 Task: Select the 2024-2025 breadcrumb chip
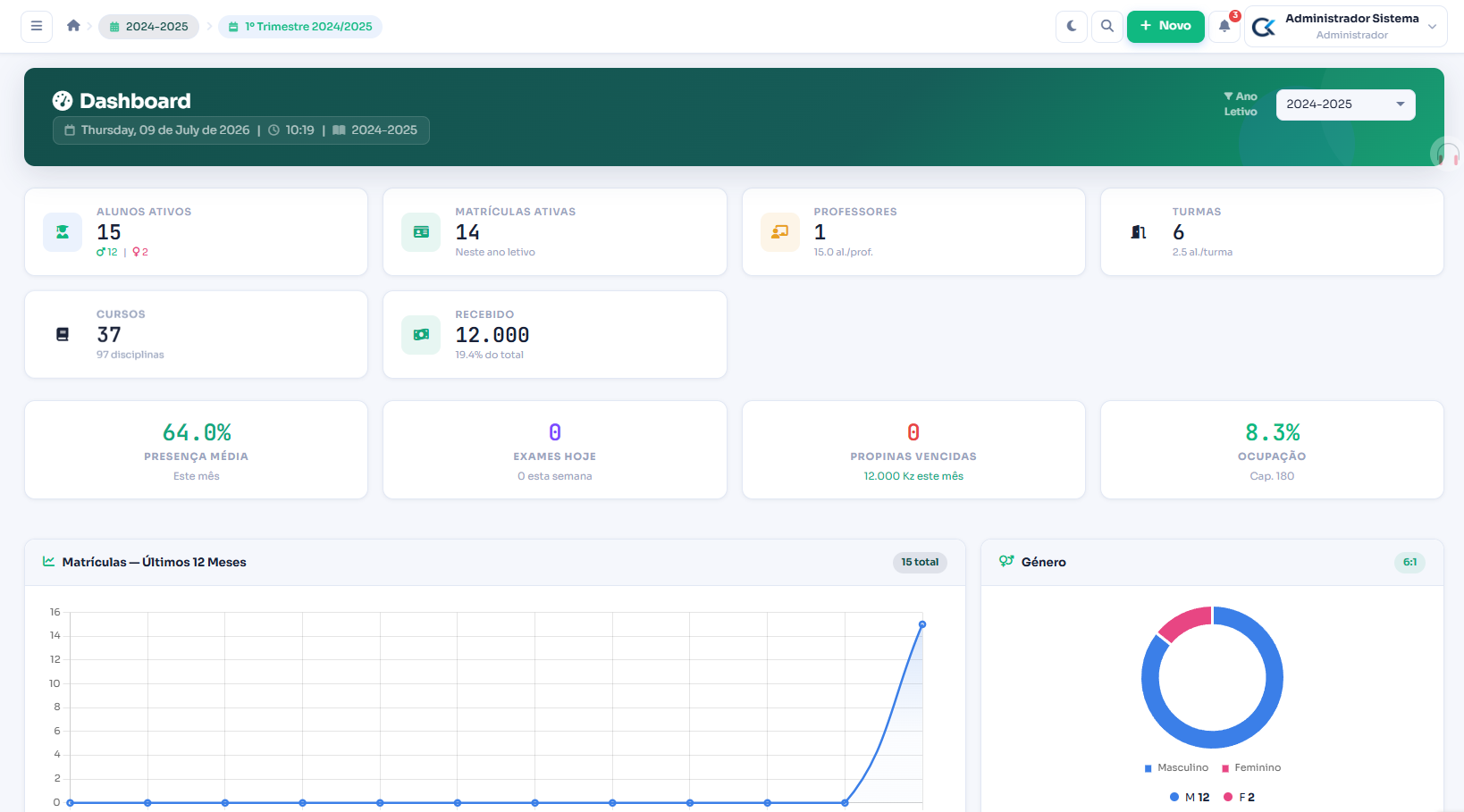pyautogui.click(x=148, y=27)
